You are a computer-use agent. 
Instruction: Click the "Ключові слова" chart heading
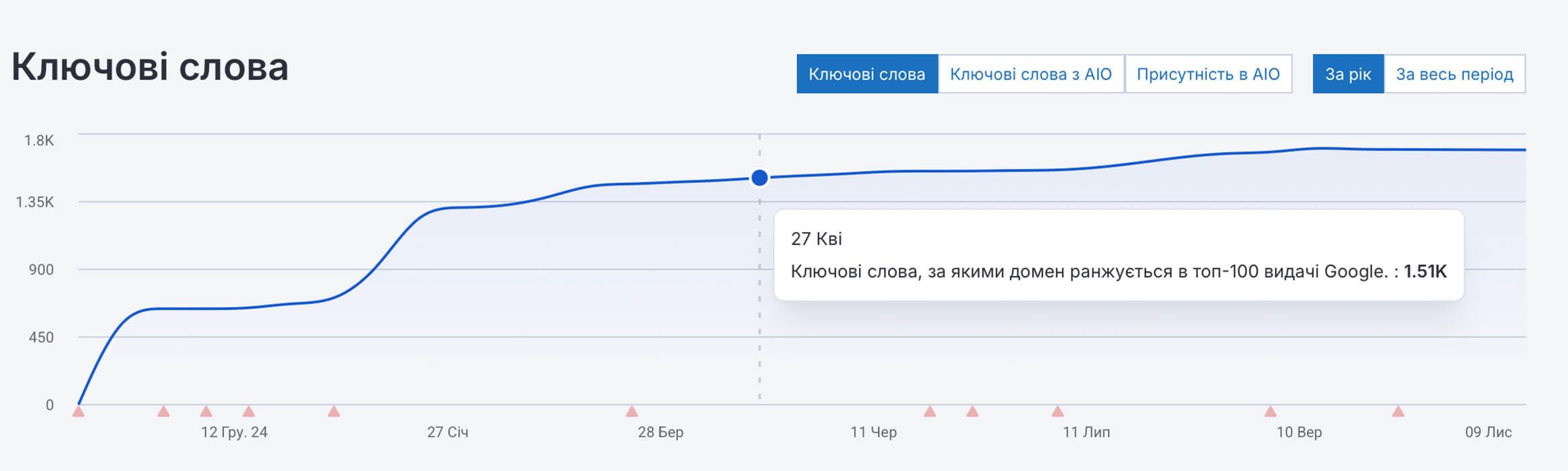tap(150, 67)
